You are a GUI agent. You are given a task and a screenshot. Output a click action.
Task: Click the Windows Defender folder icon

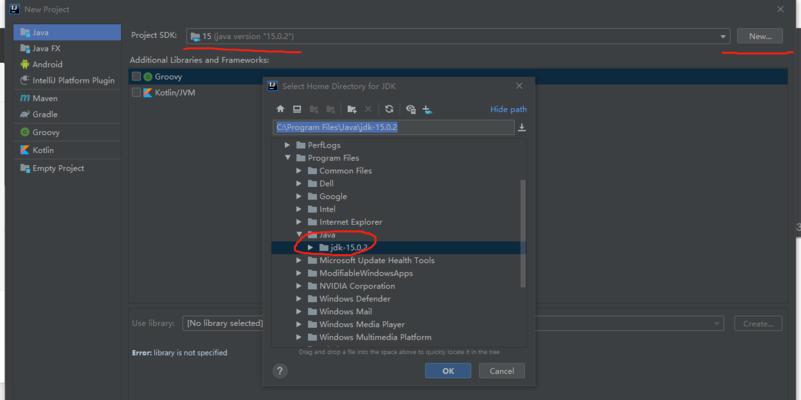(x=313, y=299)
